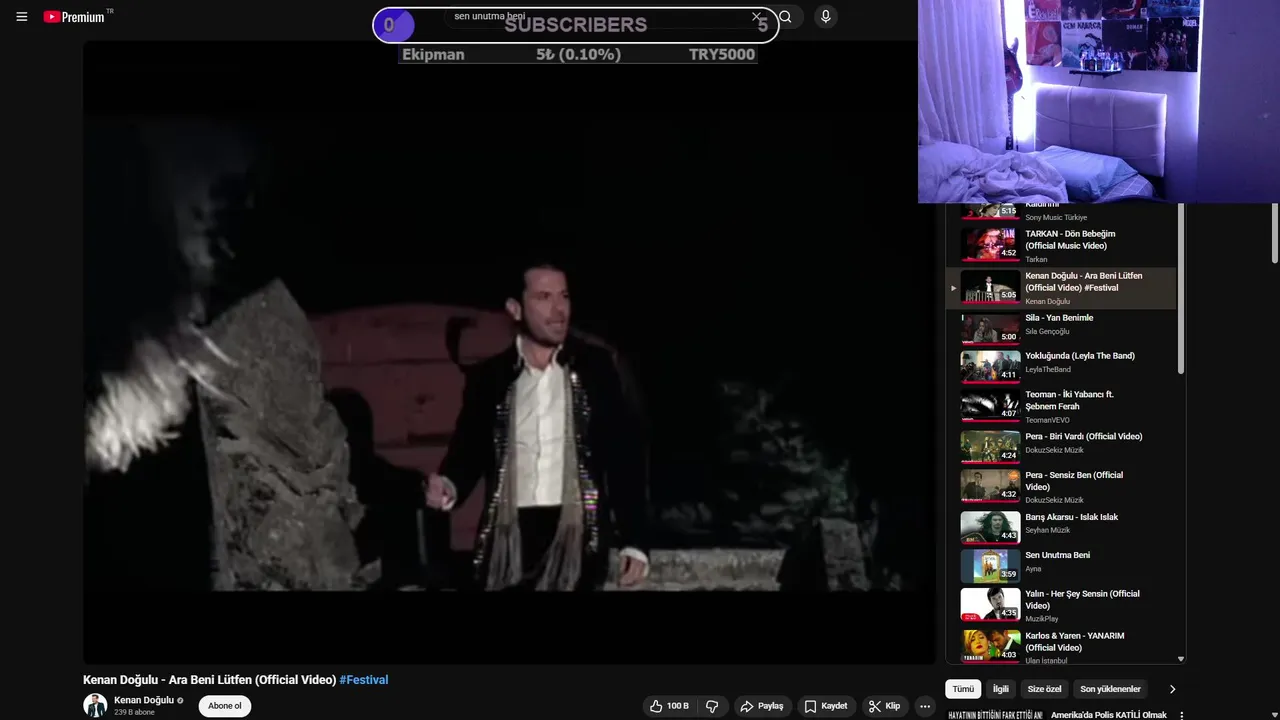1280x720 pixels.
Task: Open Kenan Doğulu channel avatar
Action: [95, 705]
